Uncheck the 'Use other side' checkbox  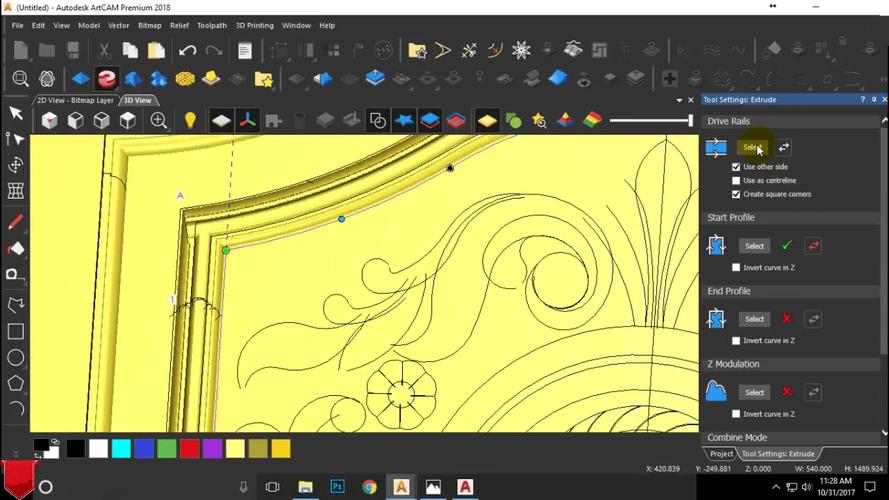737,167
